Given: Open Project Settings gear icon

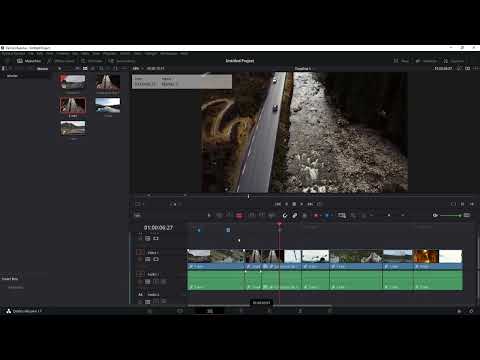Looking at the screenshot, I should click(x=471, y=311).
